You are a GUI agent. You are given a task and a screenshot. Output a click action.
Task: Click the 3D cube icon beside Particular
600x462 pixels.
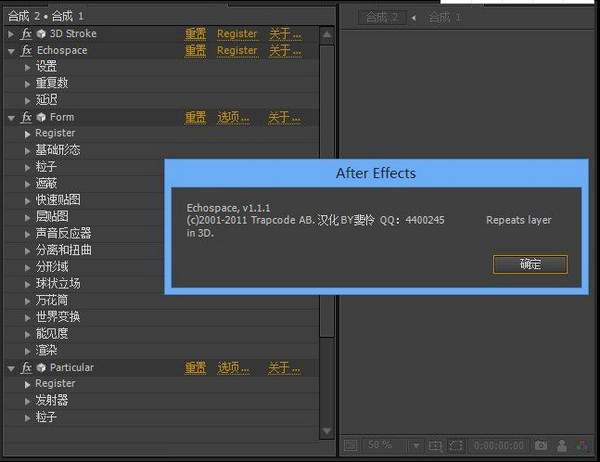41,367
